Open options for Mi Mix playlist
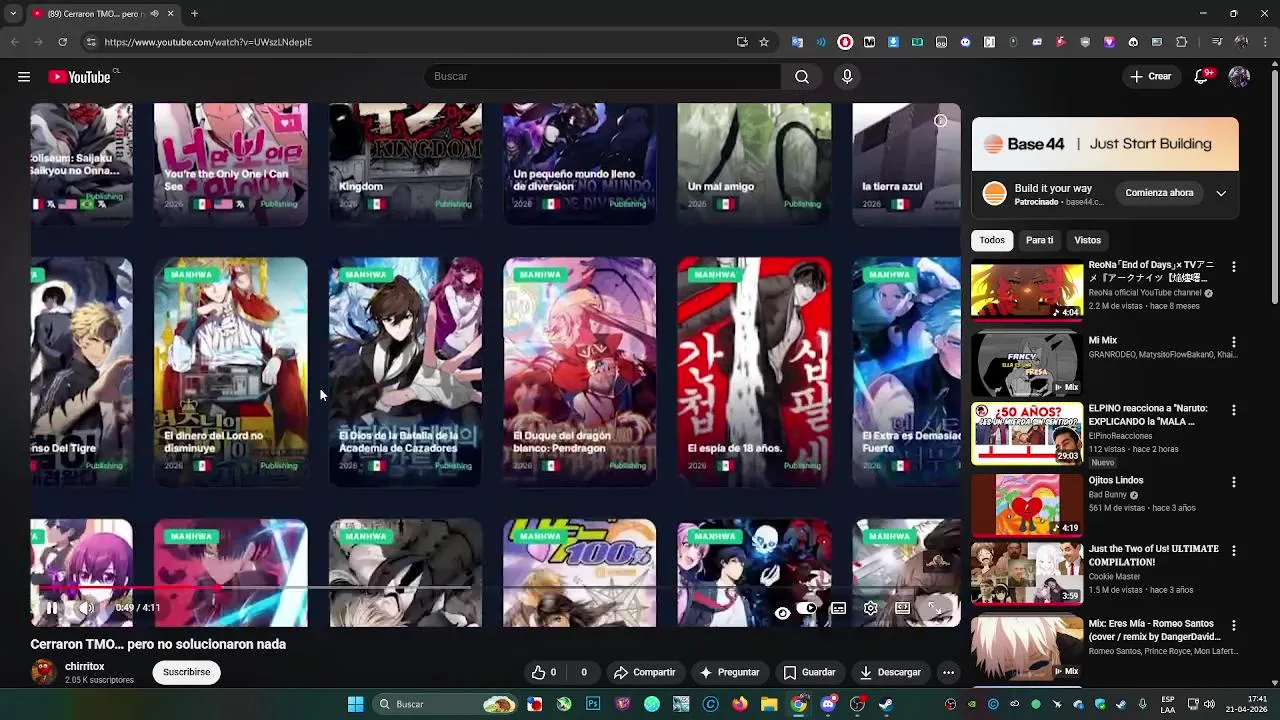This screenshot has height=720, width=1280. click(1234, 342)
